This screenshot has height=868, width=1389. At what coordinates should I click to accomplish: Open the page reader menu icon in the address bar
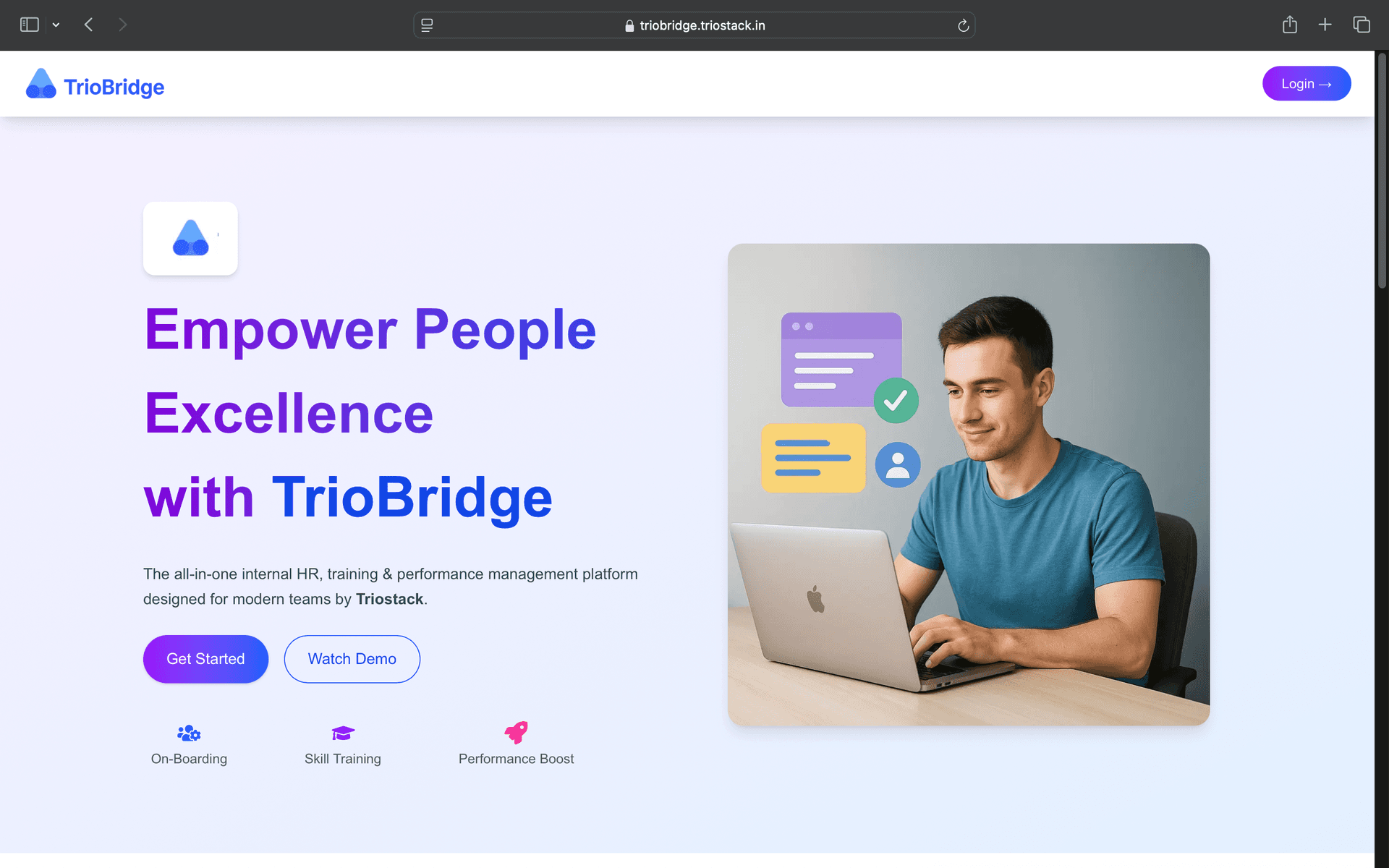pyautogui.click(x=427, y=25)
